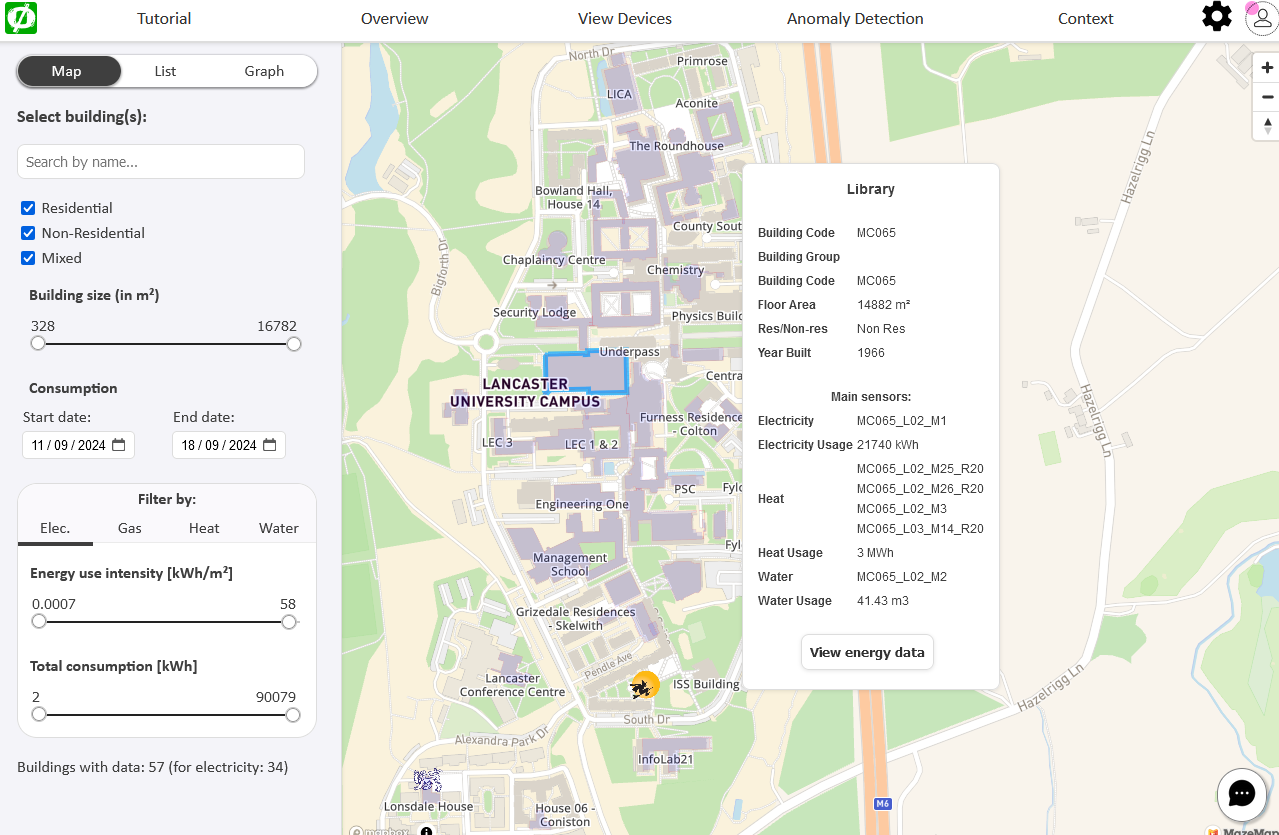
Task: Click the Engineering One map label
Action: (582, 504)
